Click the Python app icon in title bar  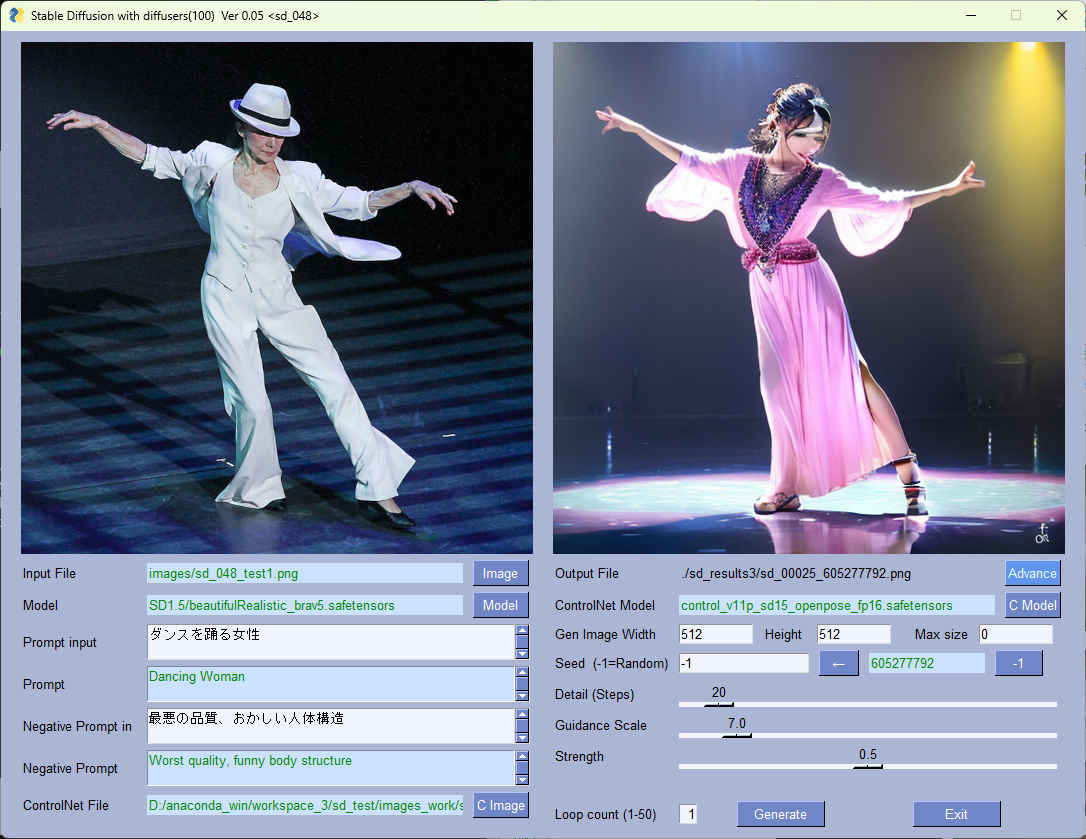pyautogui.click(x=16, y=15)
